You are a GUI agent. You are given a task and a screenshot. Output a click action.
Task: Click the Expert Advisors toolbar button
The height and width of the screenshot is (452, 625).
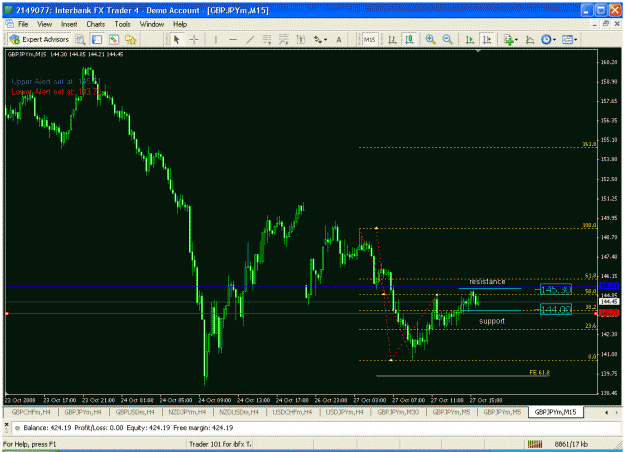39,39
